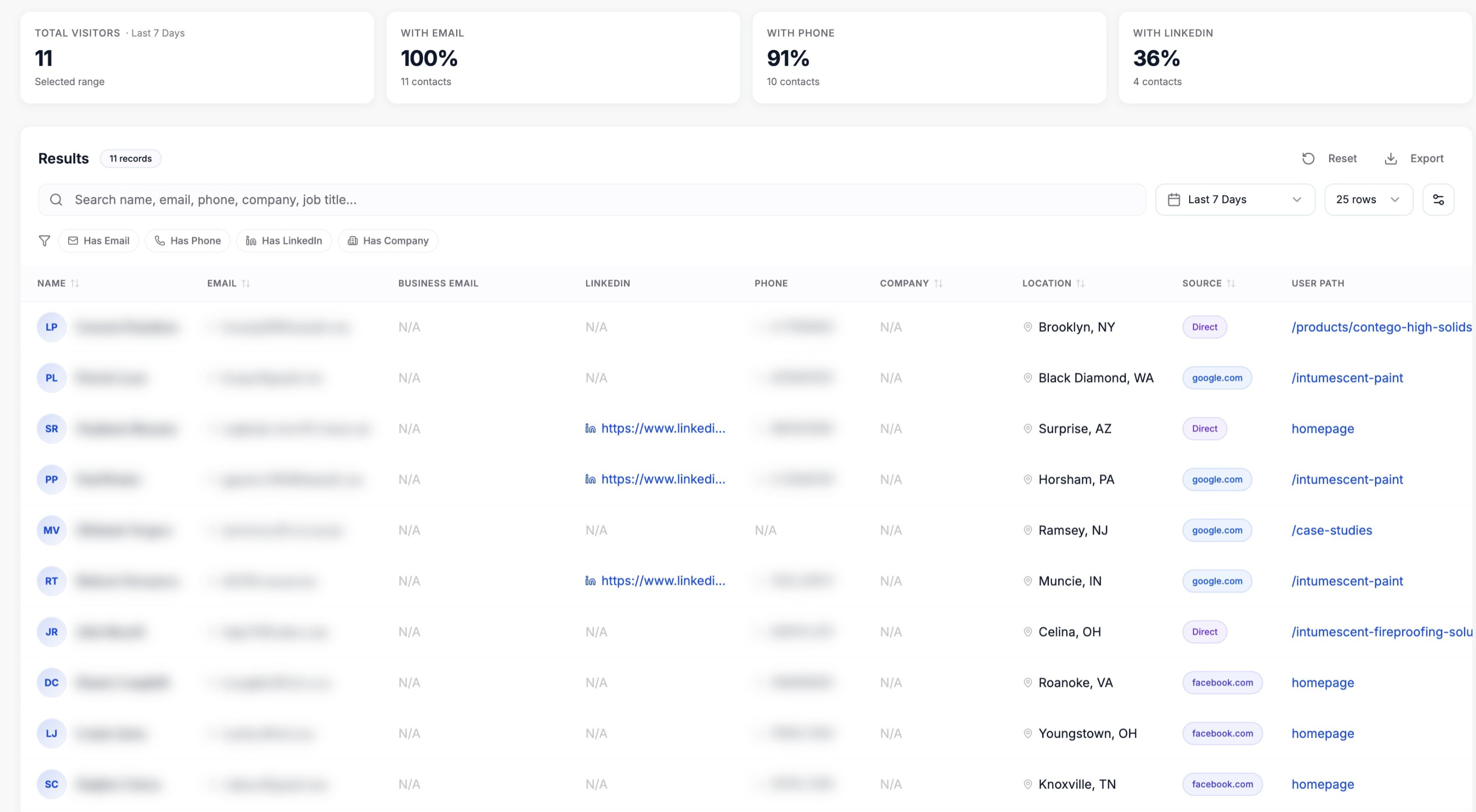Click the funnel filter icon
The height and width of the screenshot is (812, 1476).
(x=44, y=241)
